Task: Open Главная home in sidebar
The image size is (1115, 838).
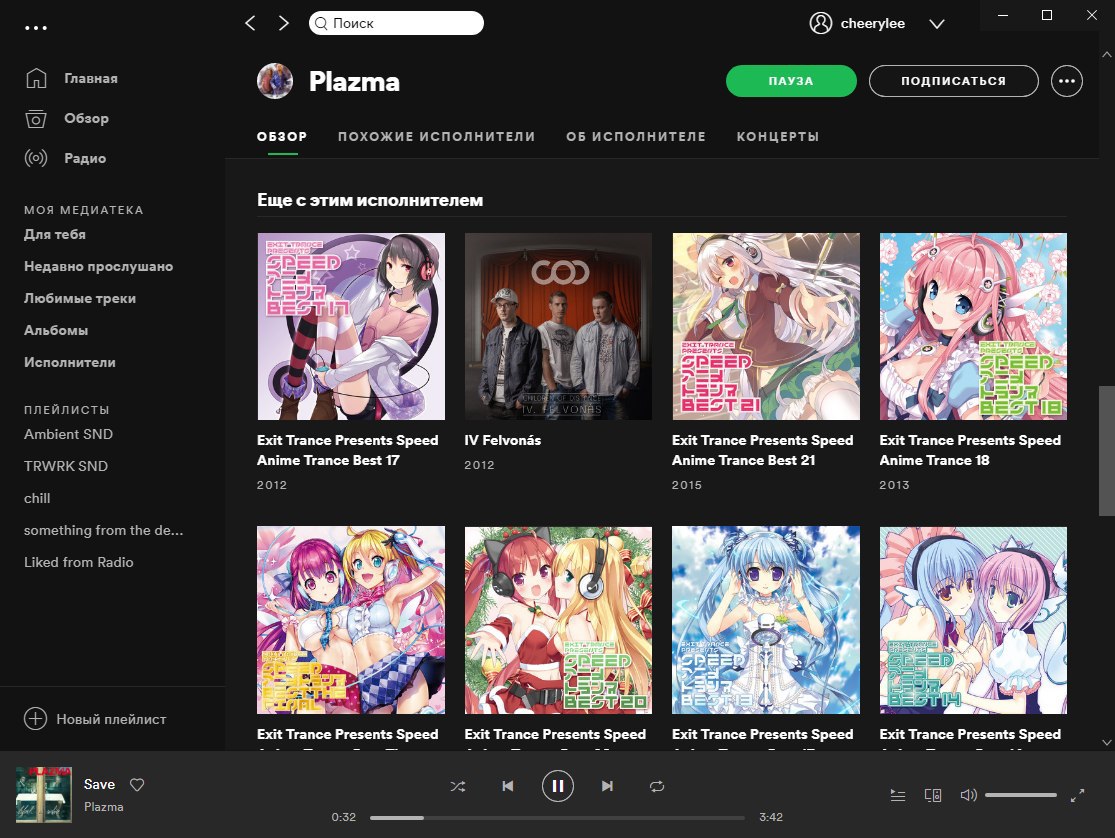Action: coord(71,78)
